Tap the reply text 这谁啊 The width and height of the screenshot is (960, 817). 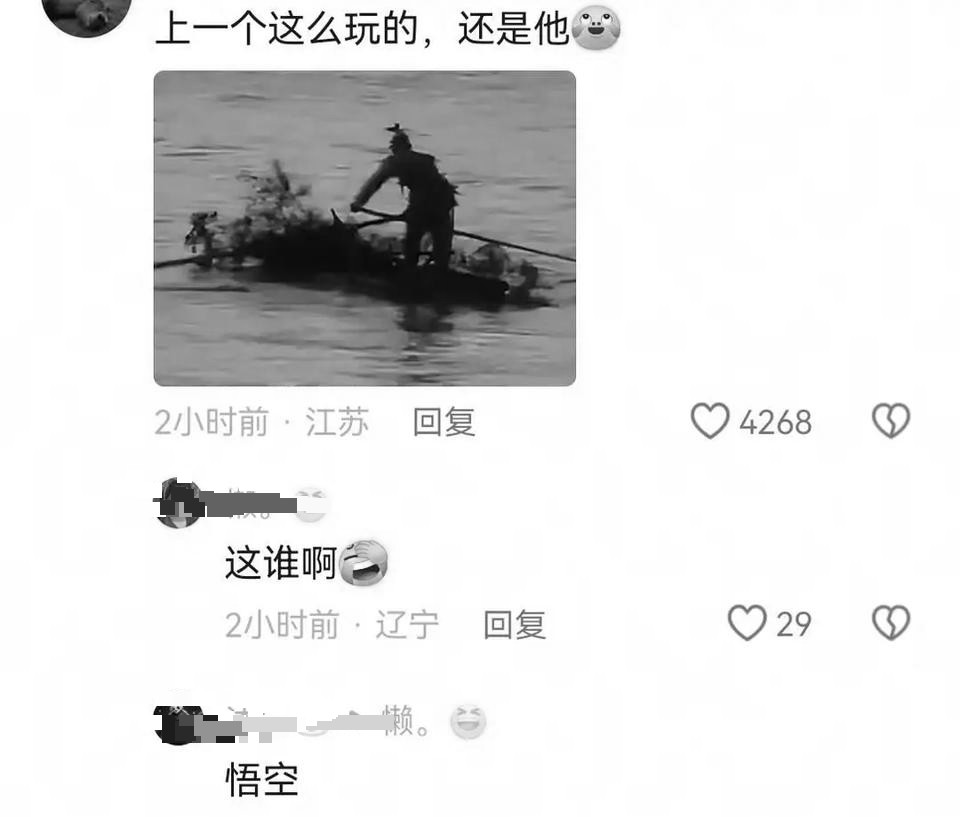coord(281,563)
